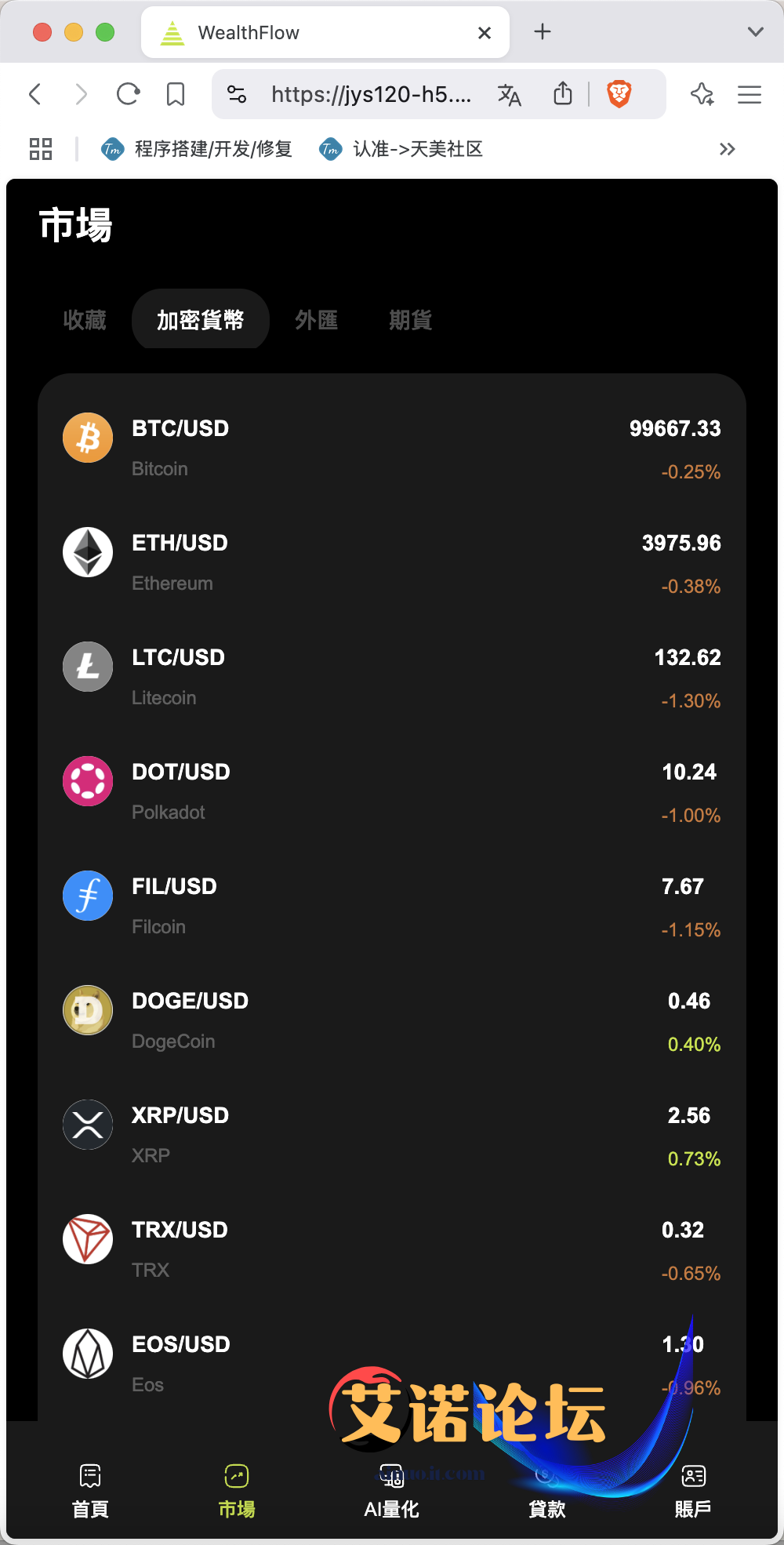Switch to the 外匯 tab
The image size is (784, 1545).
[317, 320]
